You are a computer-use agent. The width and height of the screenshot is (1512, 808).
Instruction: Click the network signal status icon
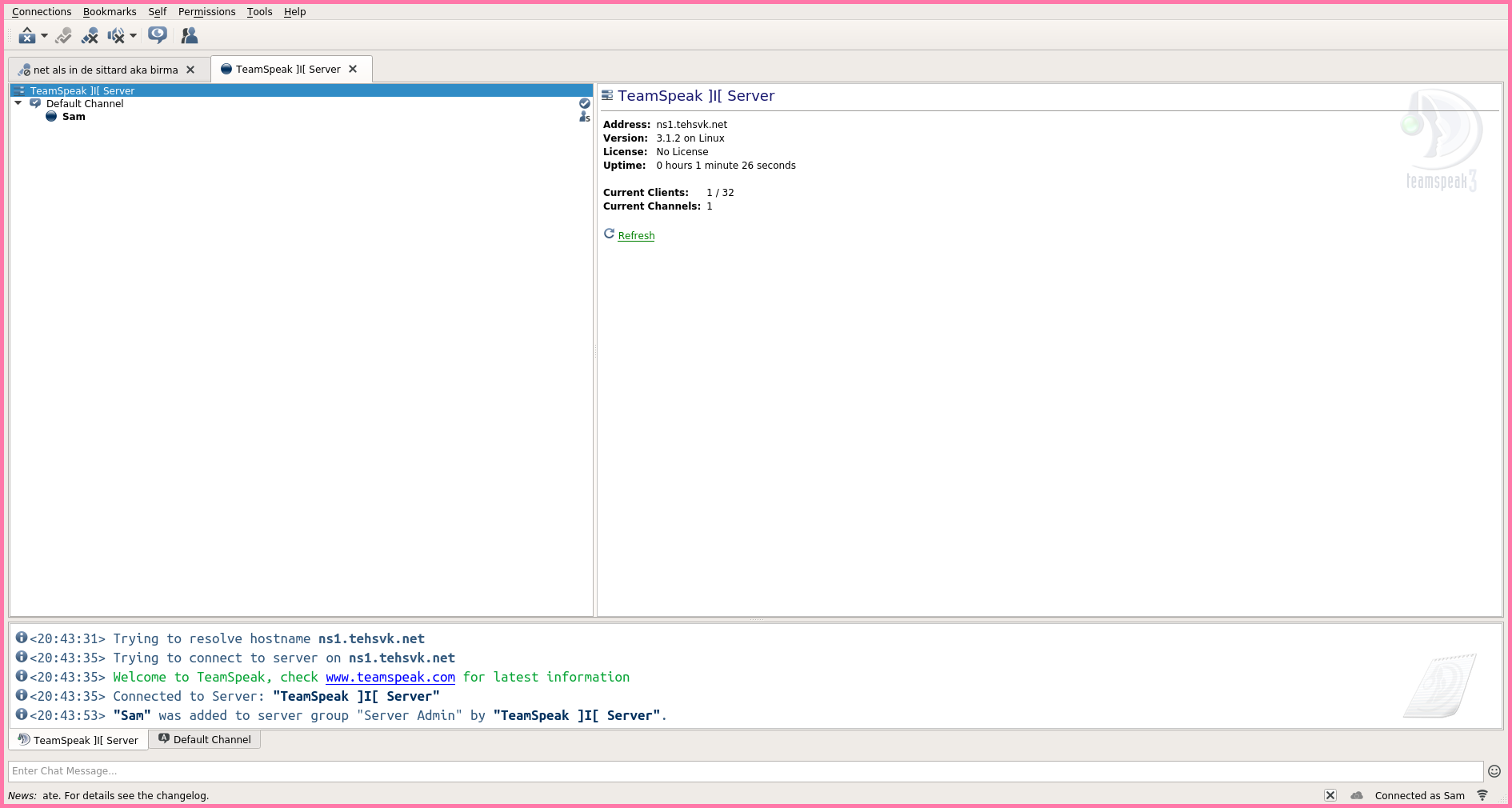[1482, 795]
